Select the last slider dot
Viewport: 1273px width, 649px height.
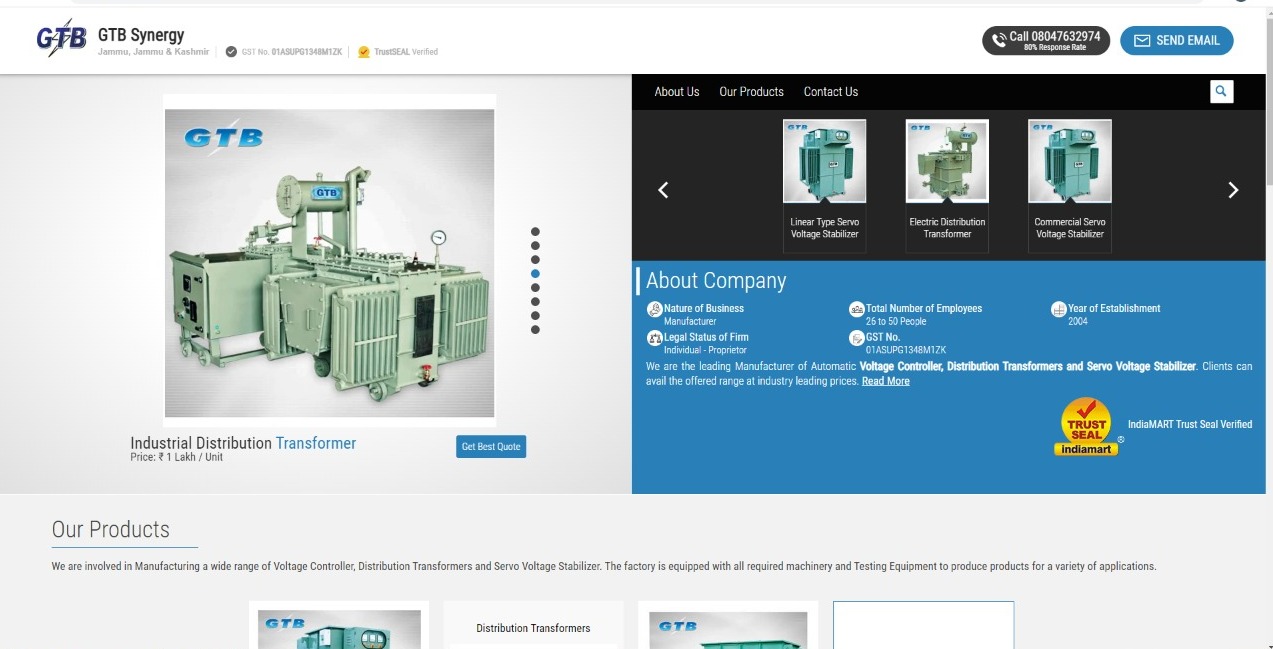point(535,329)
